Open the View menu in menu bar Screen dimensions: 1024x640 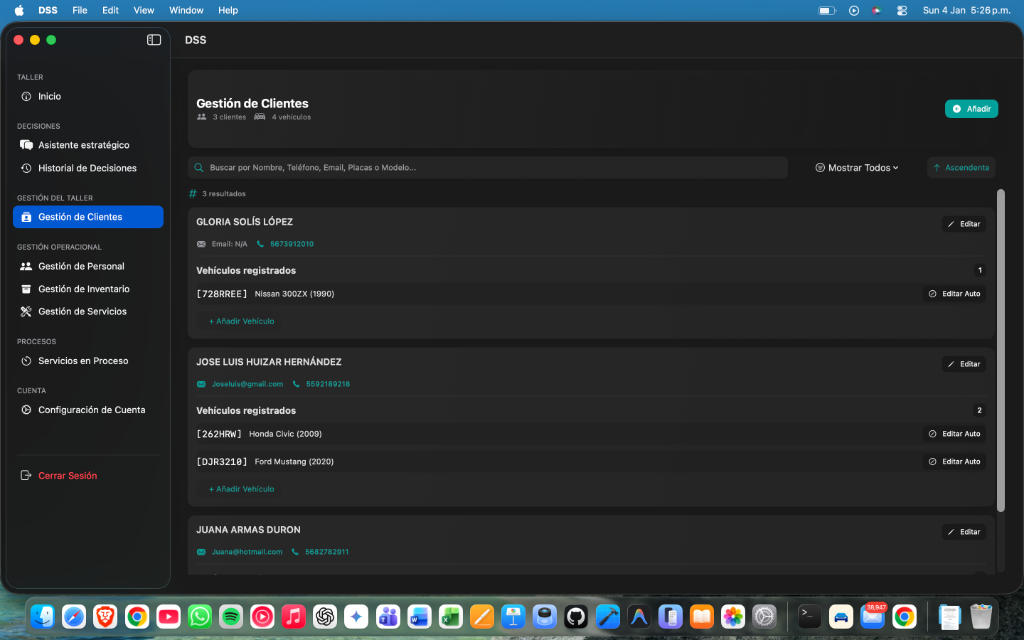coord(144,10)
